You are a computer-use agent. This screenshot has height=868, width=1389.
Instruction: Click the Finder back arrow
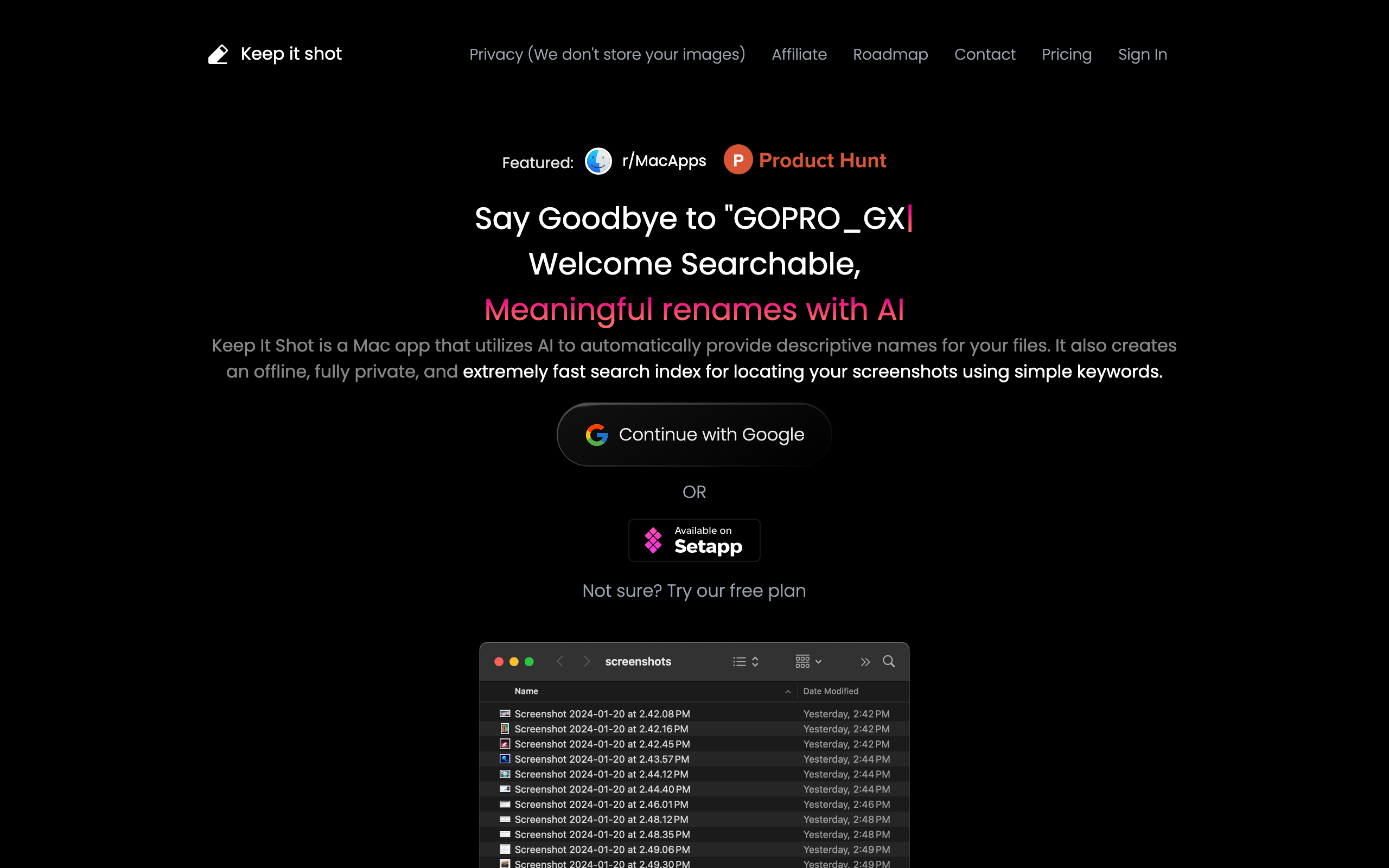(x=560, y=661)
